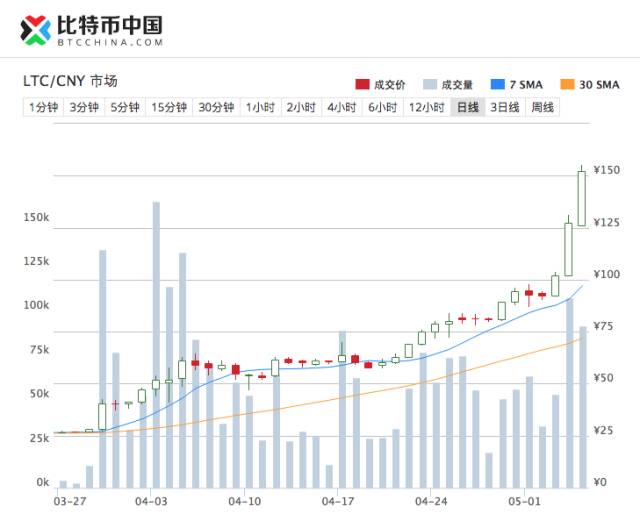Toggle the 成交价 red legend swatch
The image size is (640, 521).
[362, 85]
